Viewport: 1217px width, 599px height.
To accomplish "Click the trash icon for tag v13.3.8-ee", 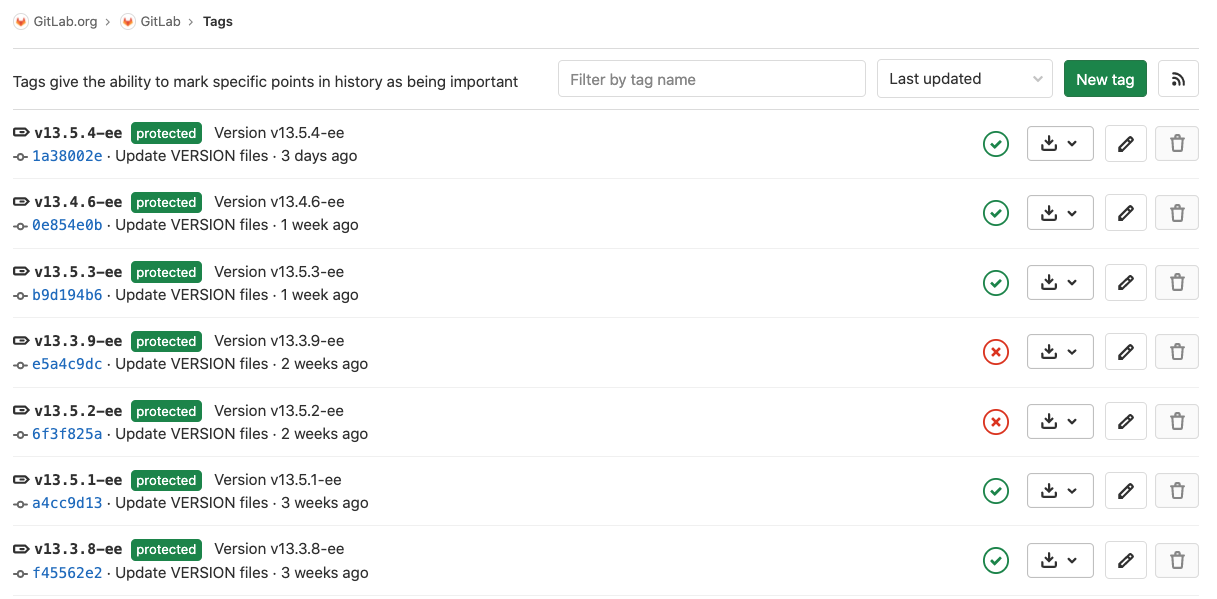I will coord(1176,560).
